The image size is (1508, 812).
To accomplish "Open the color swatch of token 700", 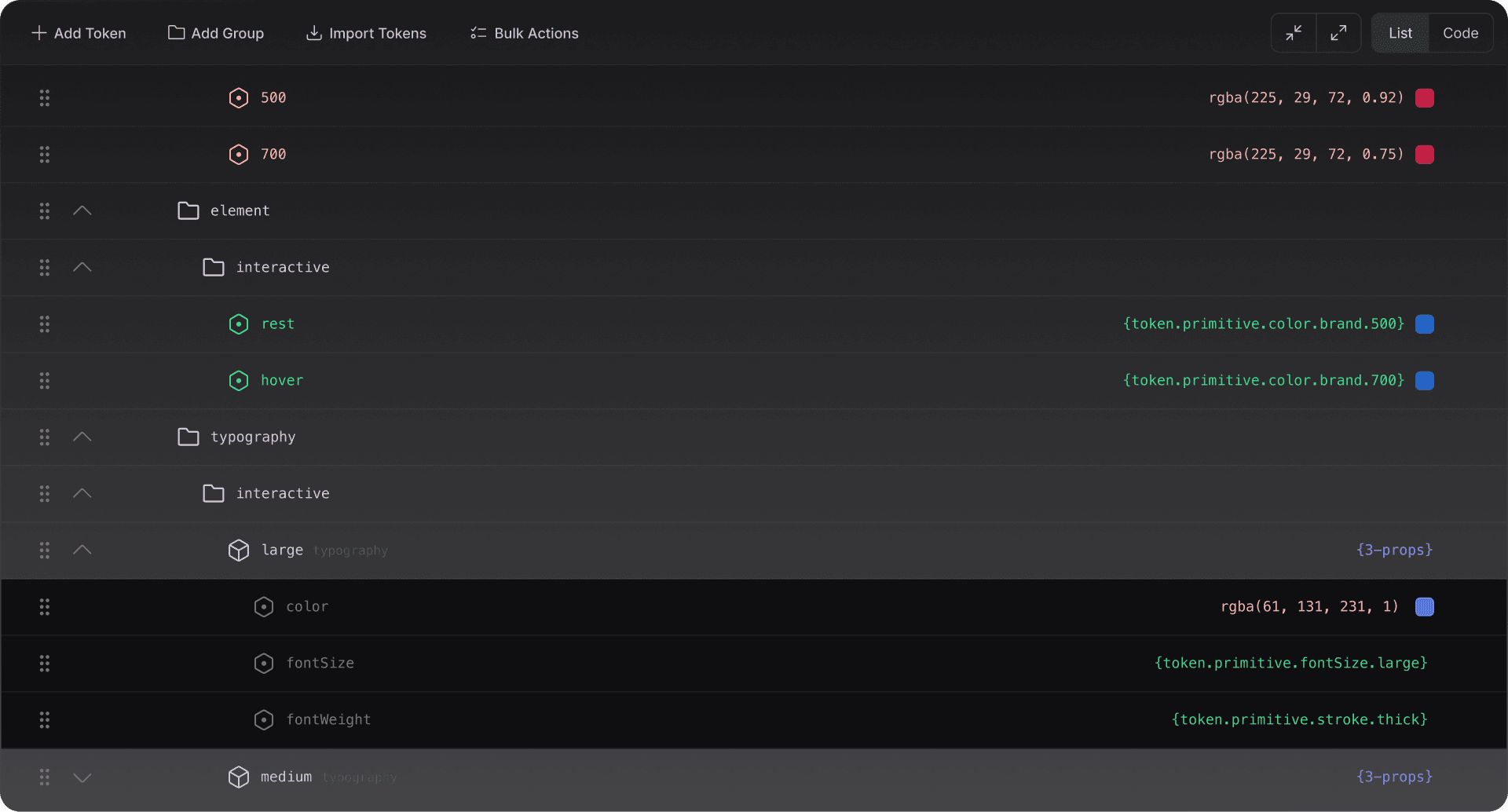I will pos(1425,155).
